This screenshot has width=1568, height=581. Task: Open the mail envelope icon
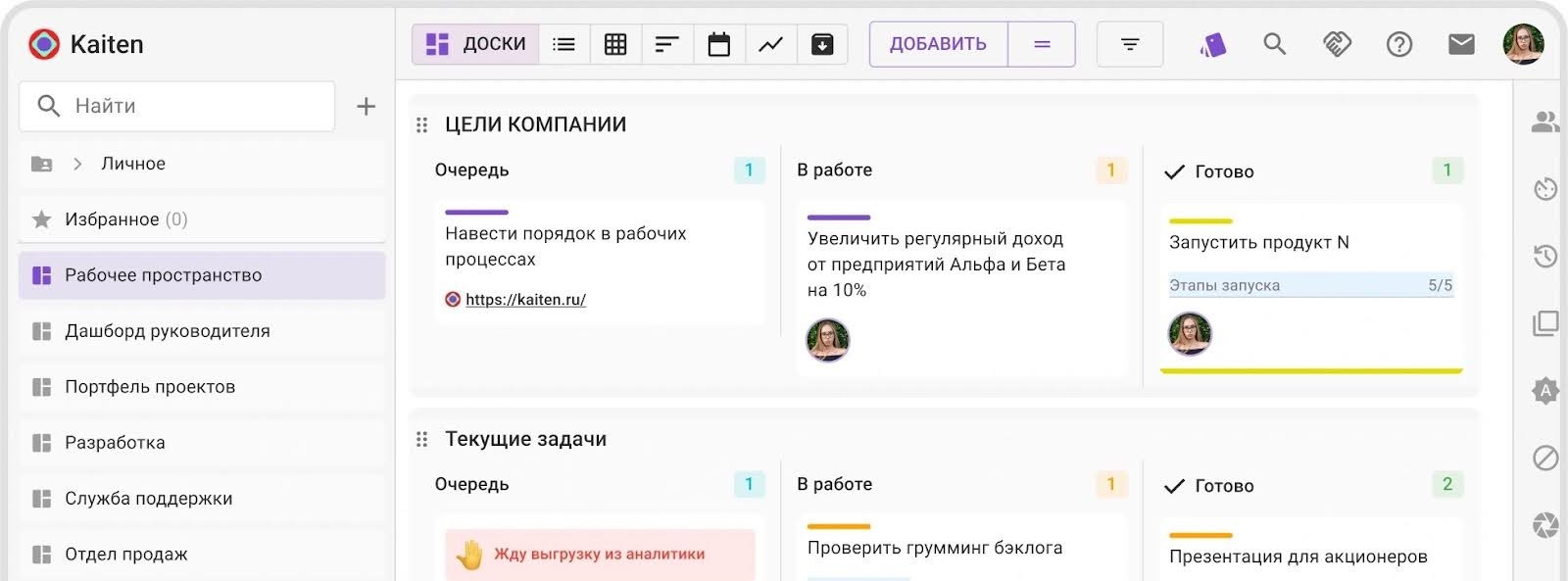1461,44
